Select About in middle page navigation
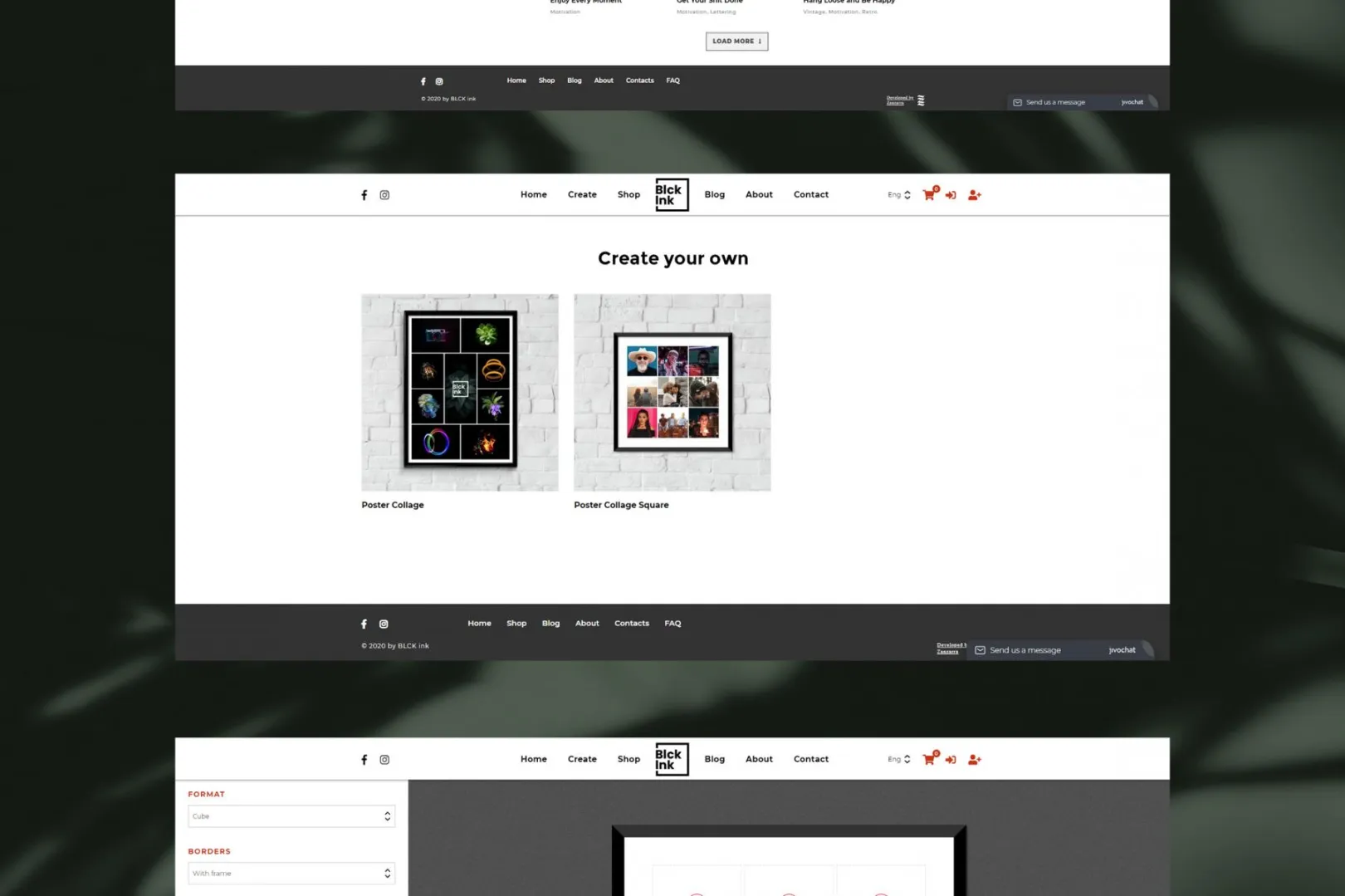This screenshot has width=1345, height=896. pos(759,194)
